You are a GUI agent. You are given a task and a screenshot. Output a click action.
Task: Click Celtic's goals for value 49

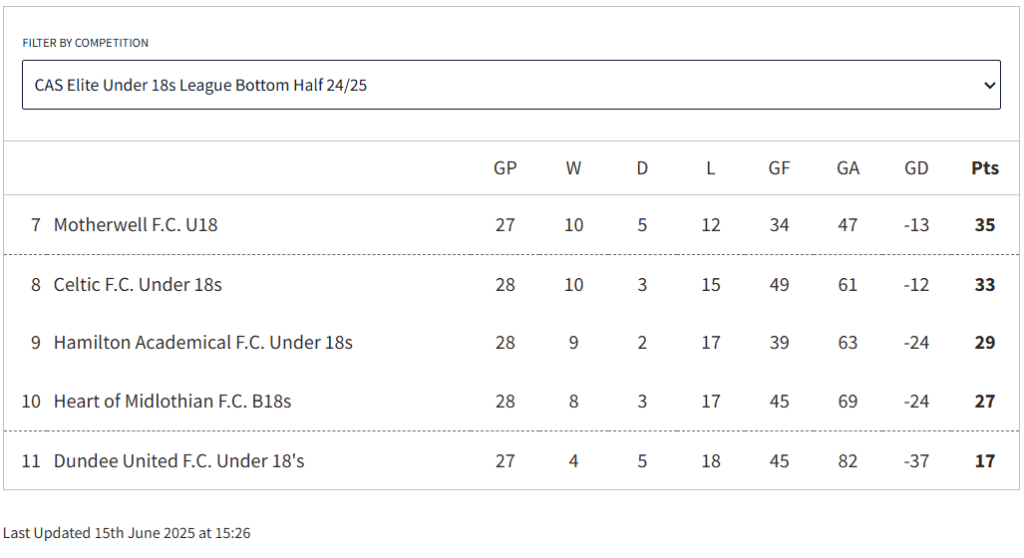(x=779, y=285)
